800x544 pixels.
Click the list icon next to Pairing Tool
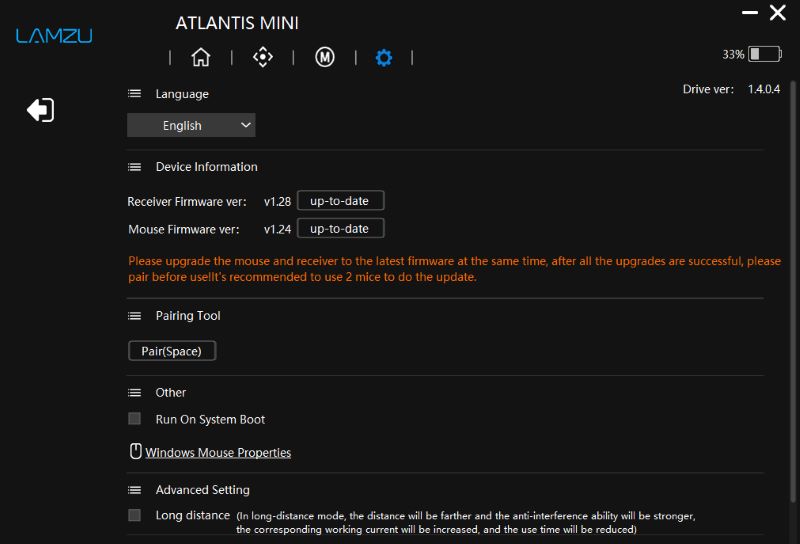click(135, 316)
